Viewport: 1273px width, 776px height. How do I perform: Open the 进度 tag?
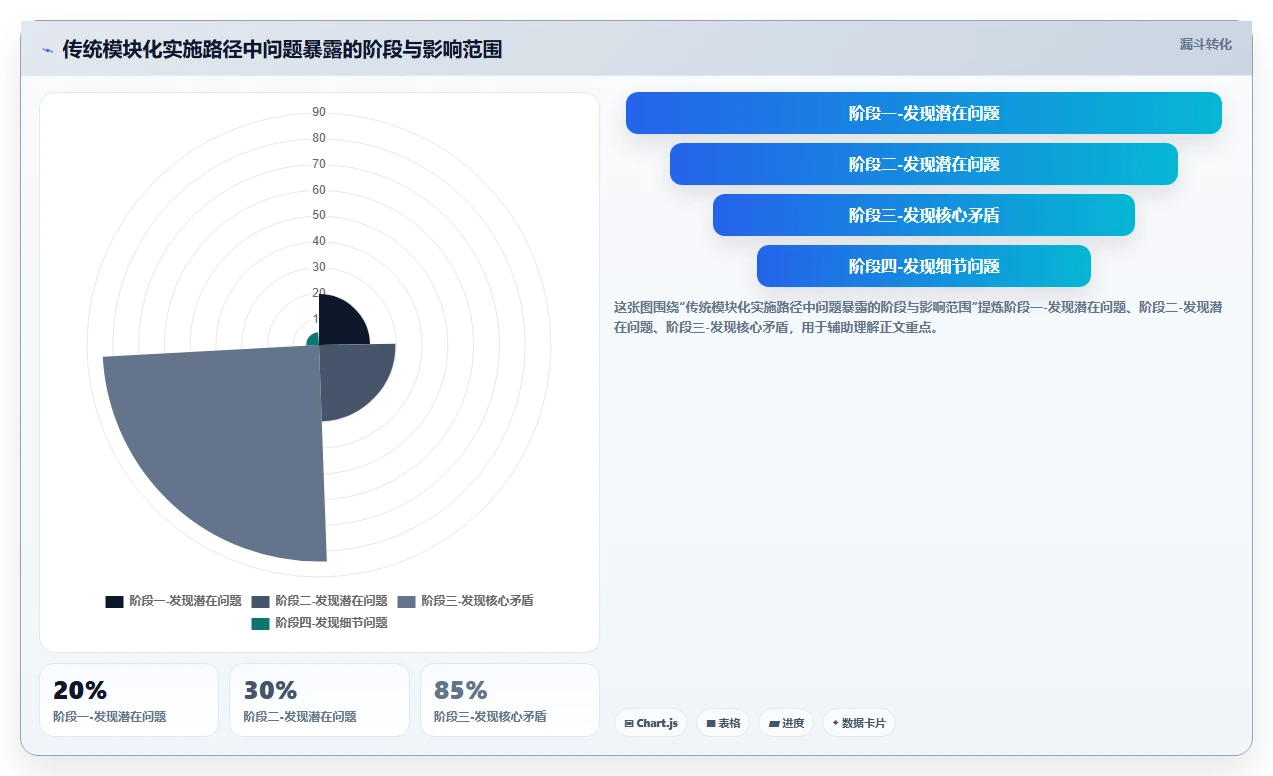pyautogui.click(x=786, y=723)
